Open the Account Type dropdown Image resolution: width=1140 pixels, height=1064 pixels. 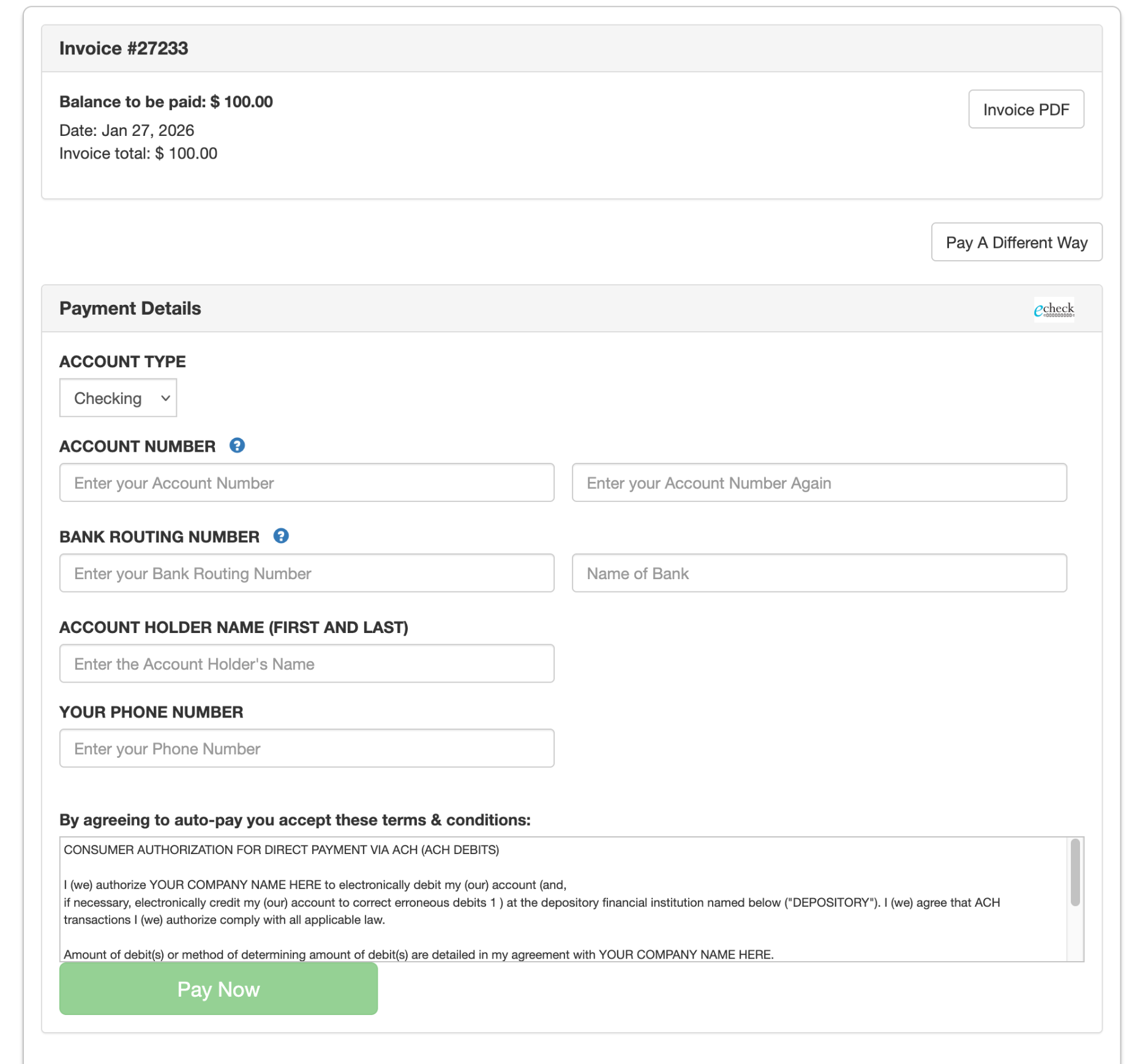118,398
